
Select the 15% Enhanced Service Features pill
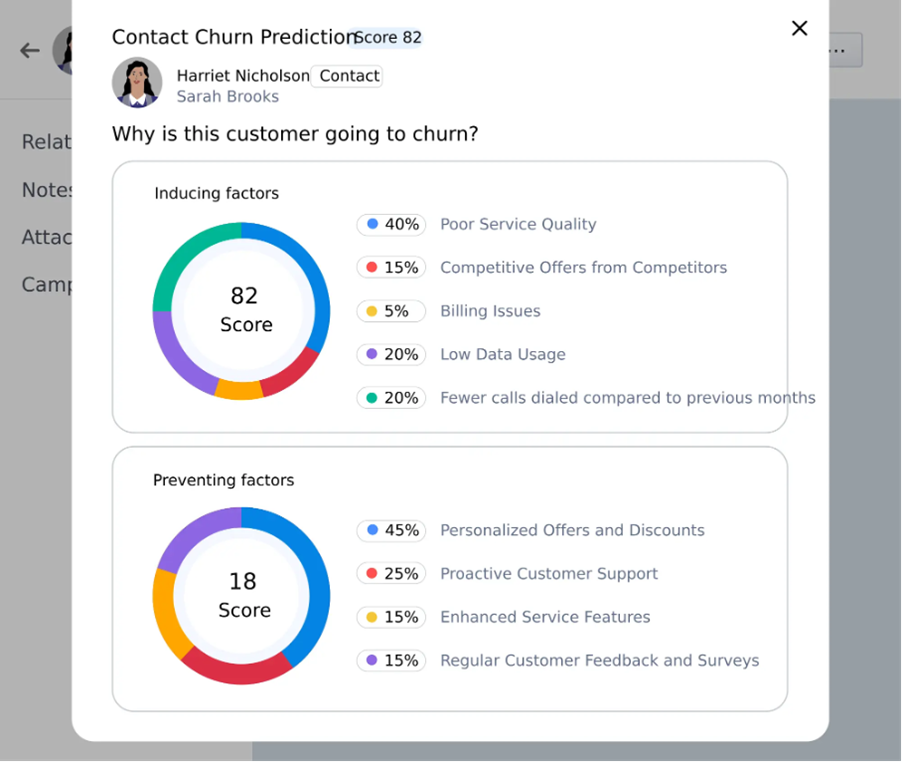[x=391, y=617]
